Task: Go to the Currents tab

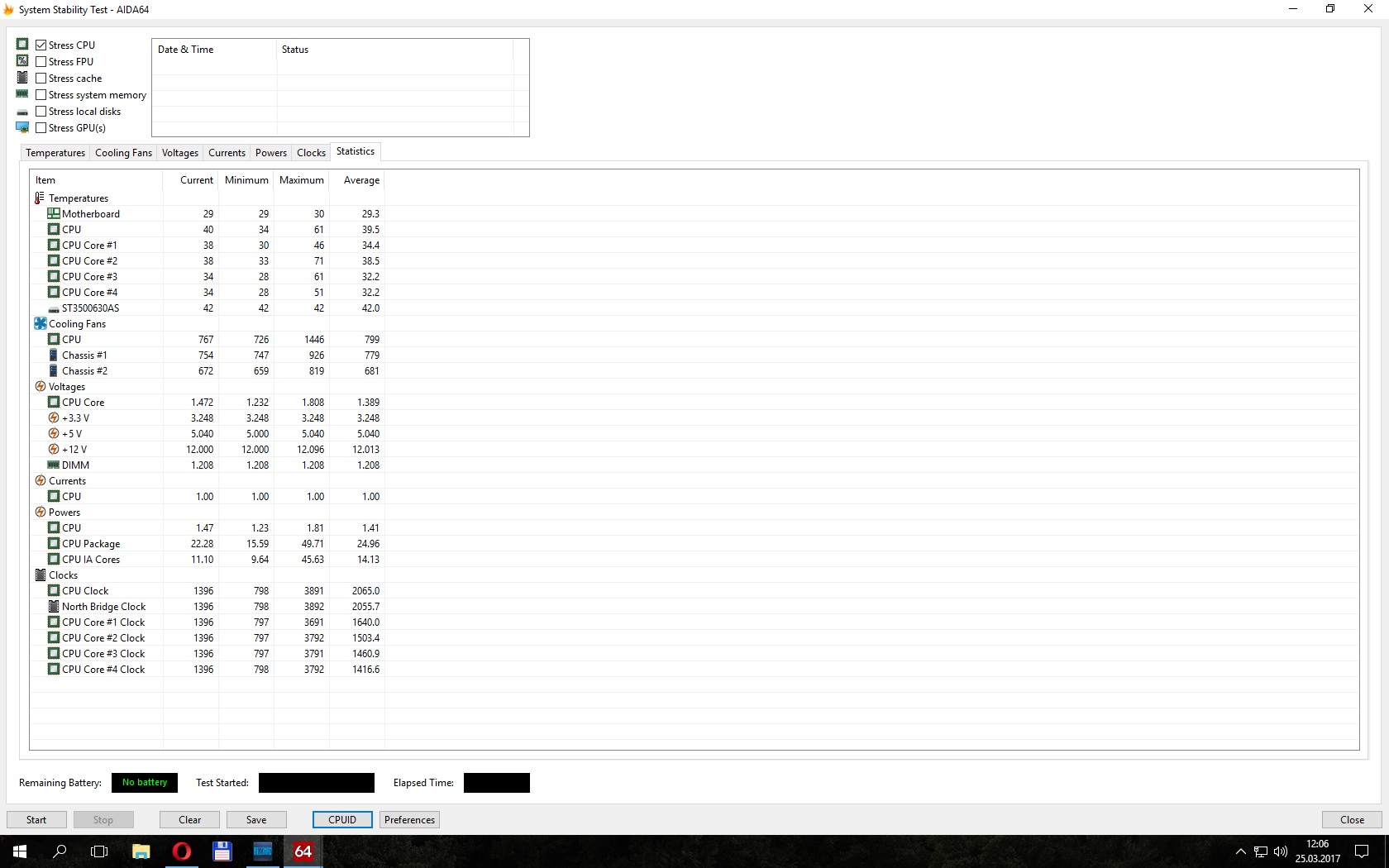Action: pyautogui.click(x=227, y=153)
